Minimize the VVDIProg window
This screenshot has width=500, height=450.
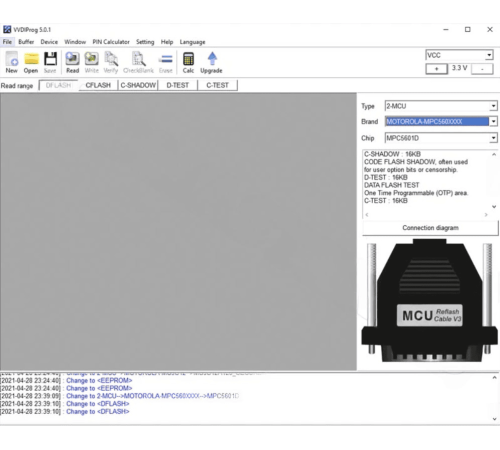pos(446,29)
